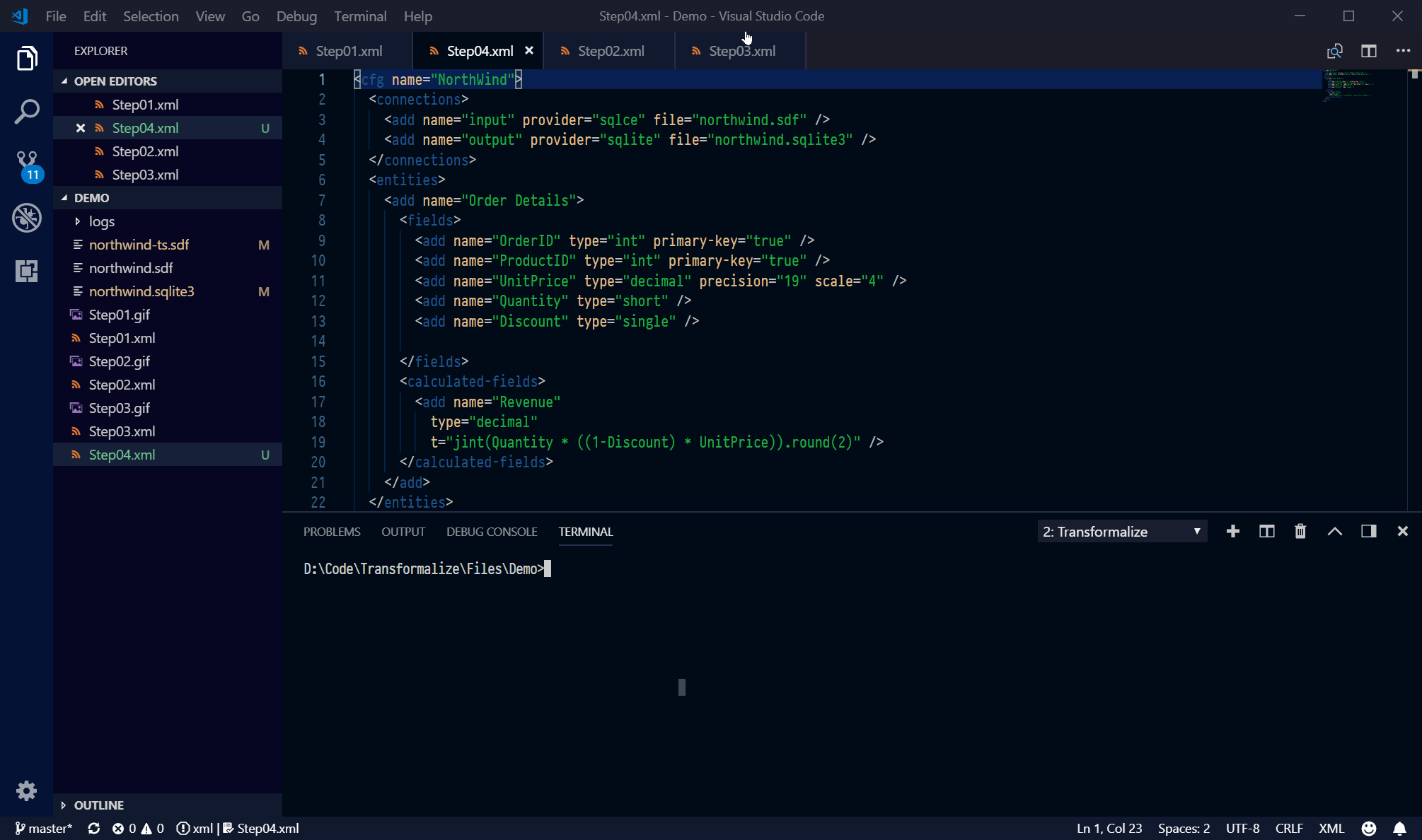Open the terminal selector dropdown Transformalize
This screenshot has height=840, width=1422.
pyautogui.click(x=1122, y=532)
